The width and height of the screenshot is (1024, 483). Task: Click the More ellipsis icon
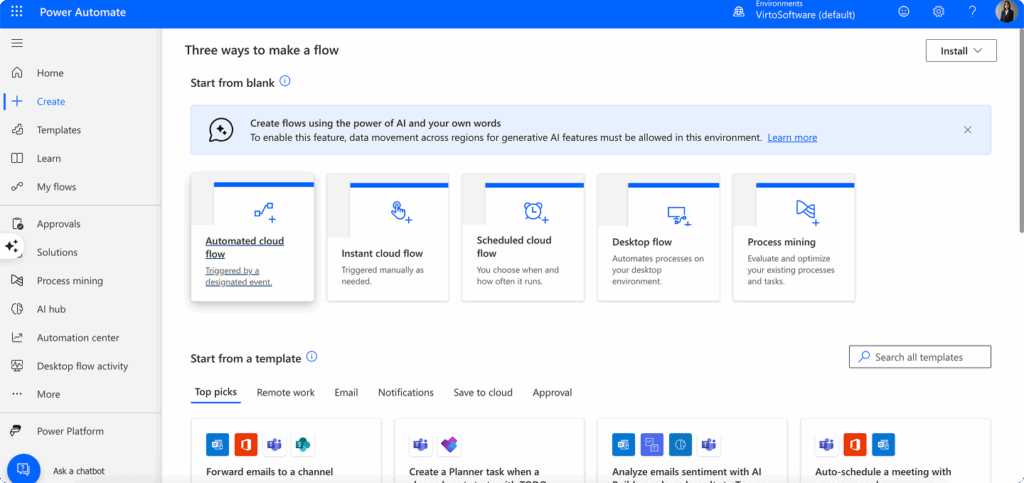coord(17,394)
